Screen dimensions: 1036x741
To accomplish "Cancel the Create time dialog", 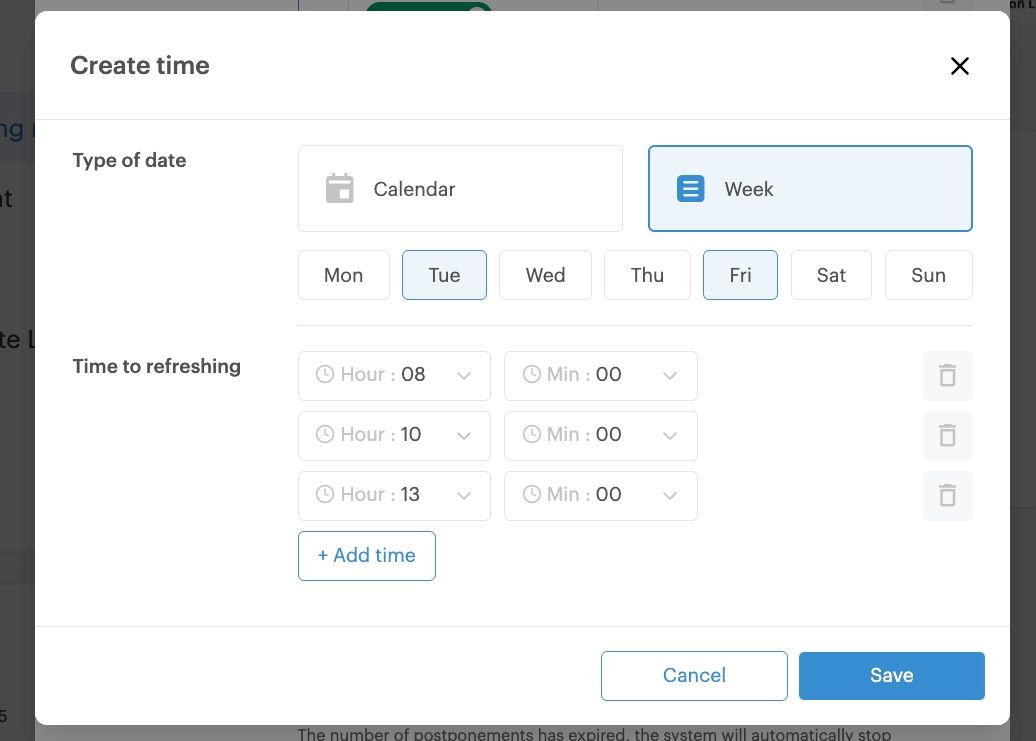I will [694, 675].
